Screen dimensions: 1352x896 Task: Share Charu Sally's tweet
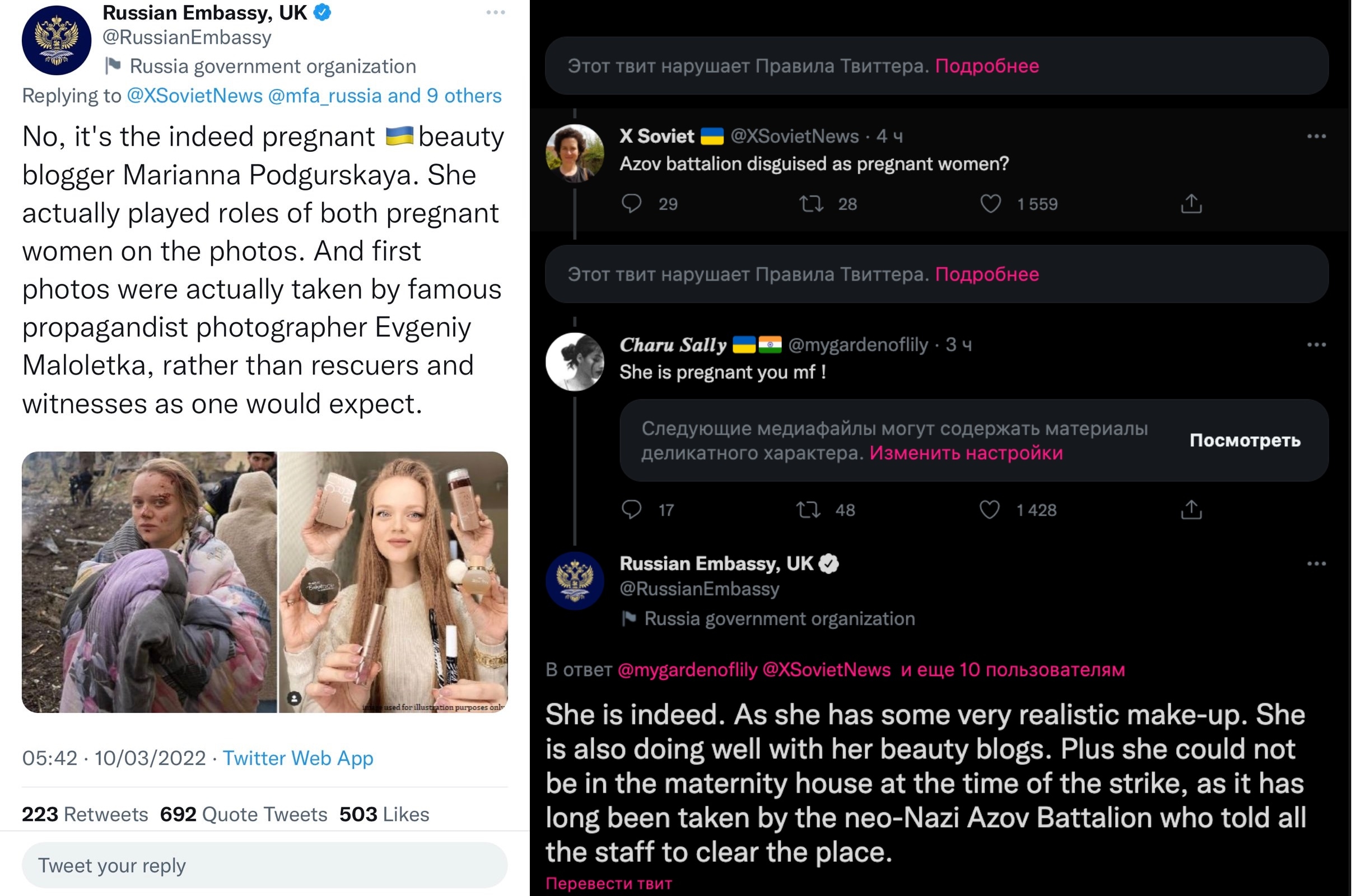coord(1191,509)
